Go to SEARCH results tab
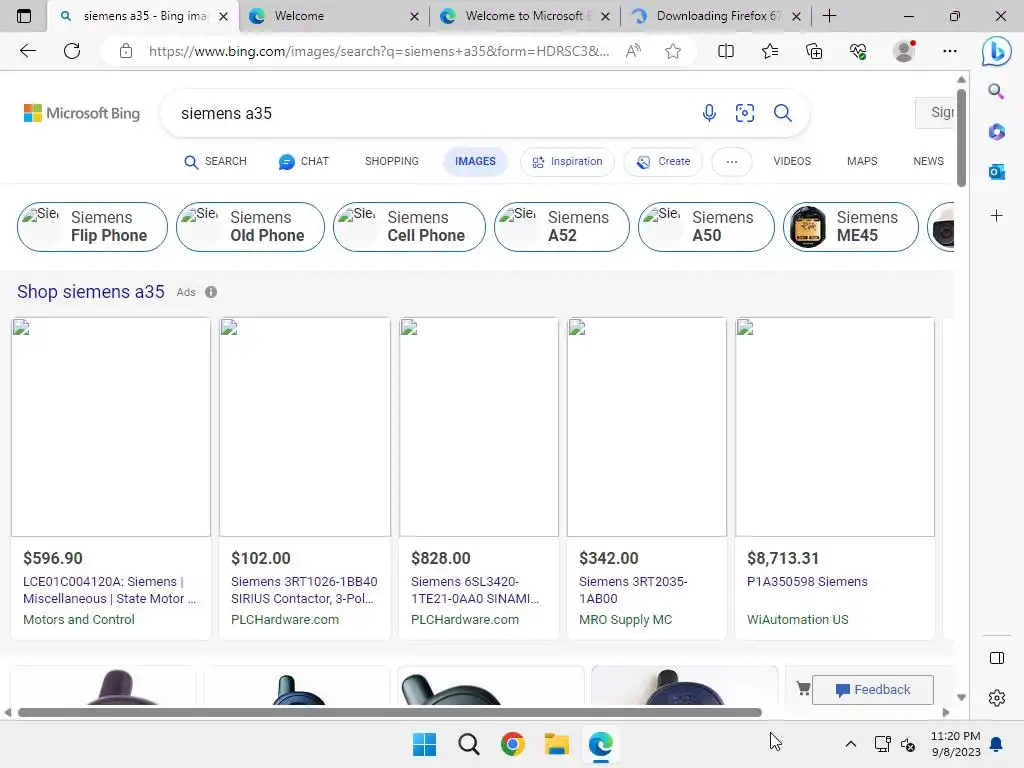The image size is (1024, 768). pyautogui.click(x=216, y=161)
